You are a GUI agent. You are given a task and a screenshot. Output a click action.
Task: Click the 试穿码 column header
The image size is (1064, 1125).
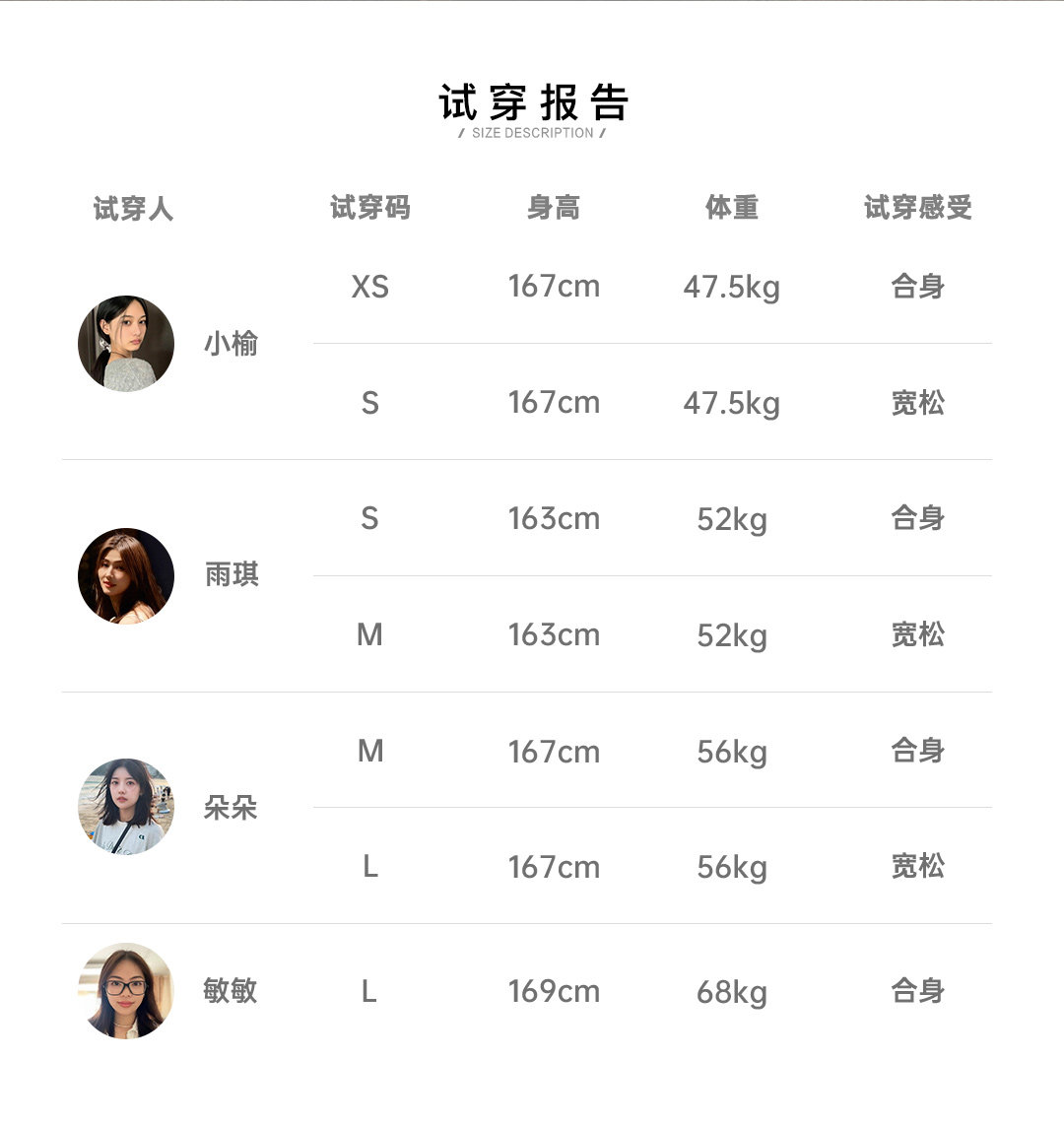tap(369, 208)
